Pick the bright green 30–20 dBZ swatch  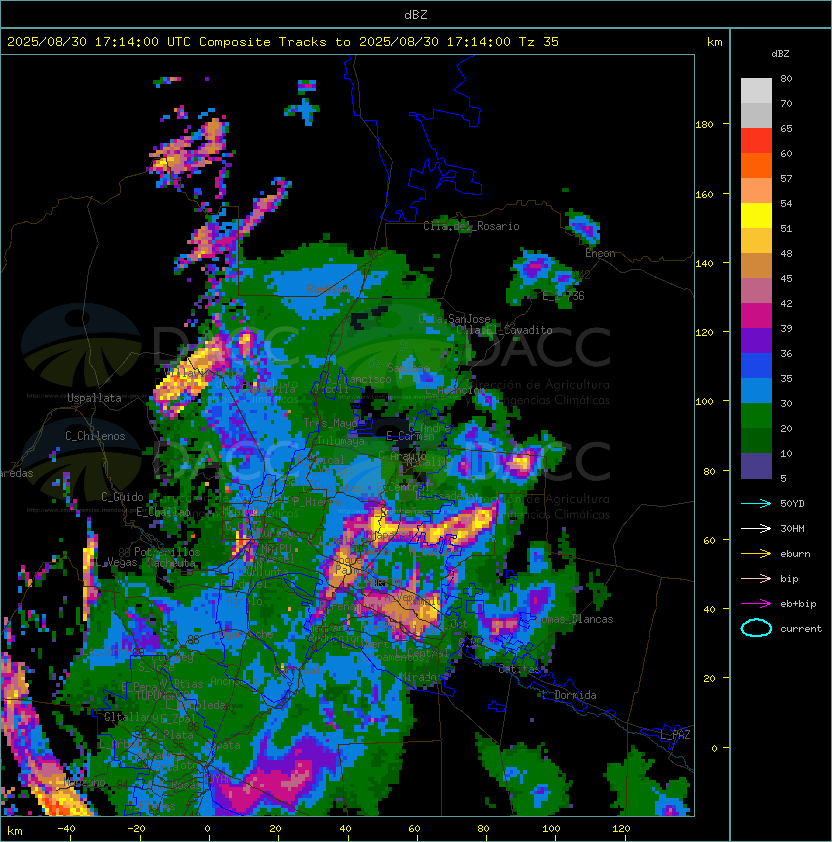tap(756, 416)
